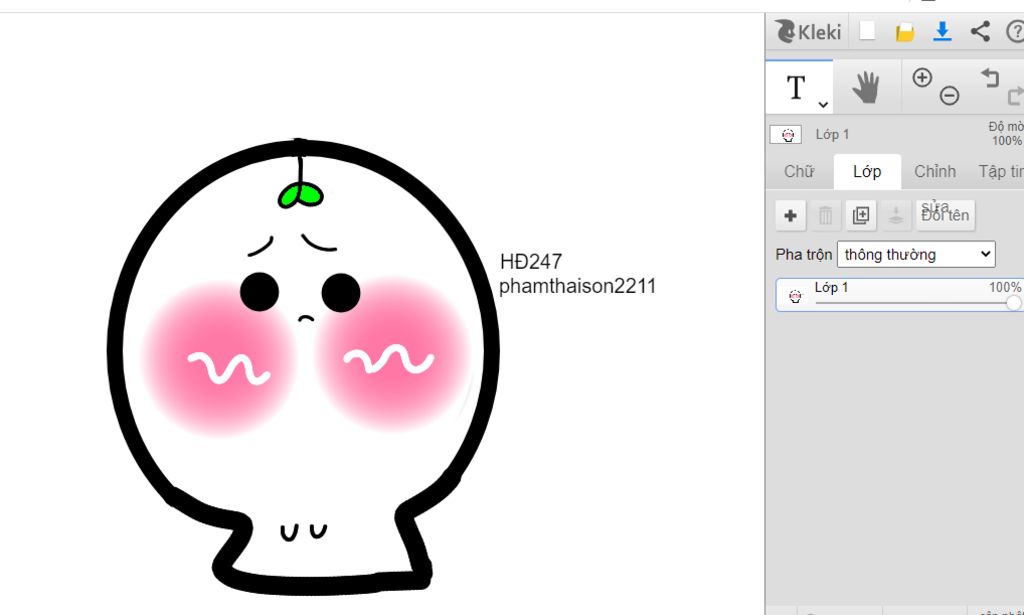Click the Kleki logo
Viewport: 1024px width, 615px height.
point(808,31)
